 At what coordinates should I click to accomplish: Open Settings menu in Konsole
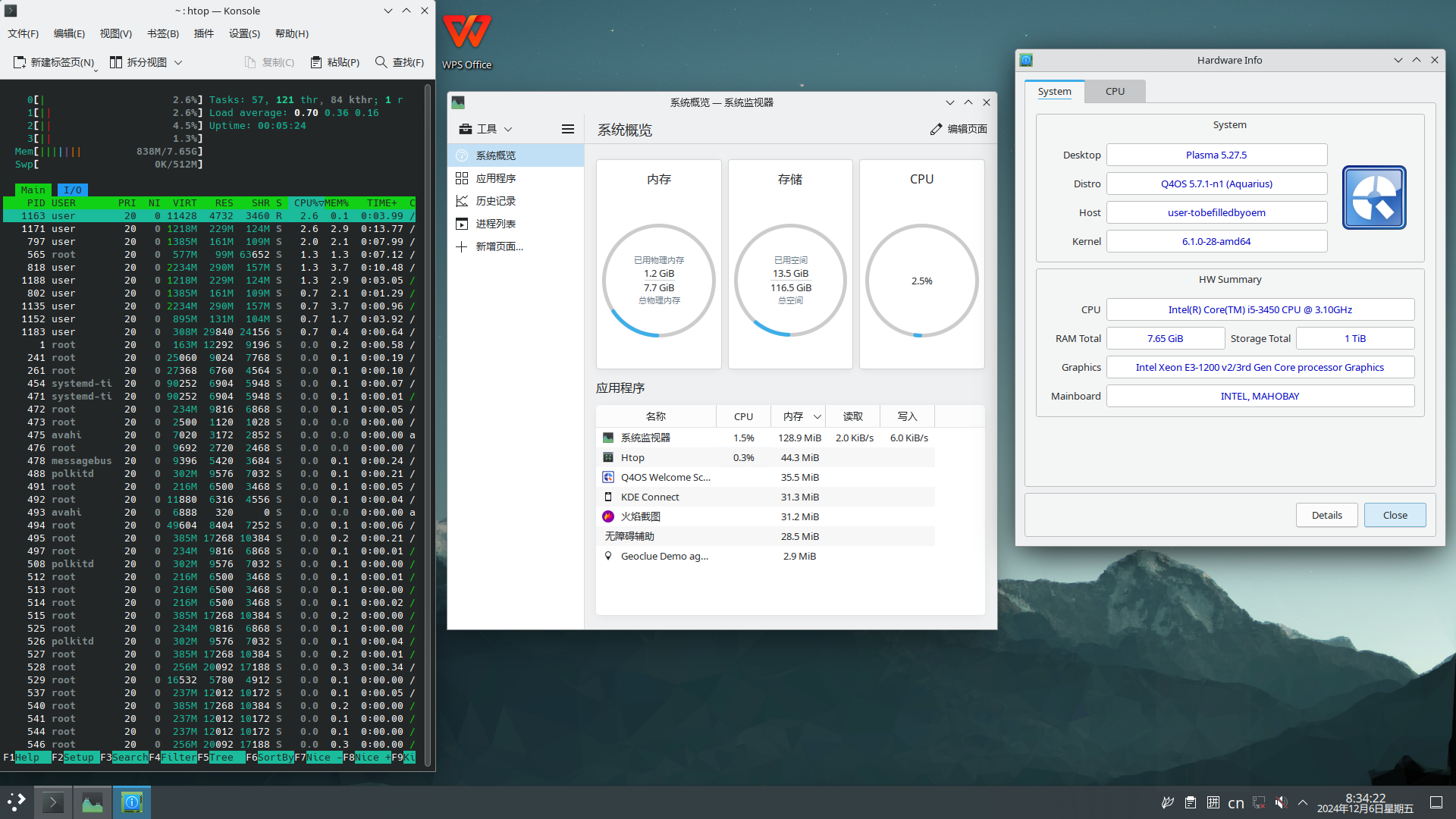[x=244, y=33]
